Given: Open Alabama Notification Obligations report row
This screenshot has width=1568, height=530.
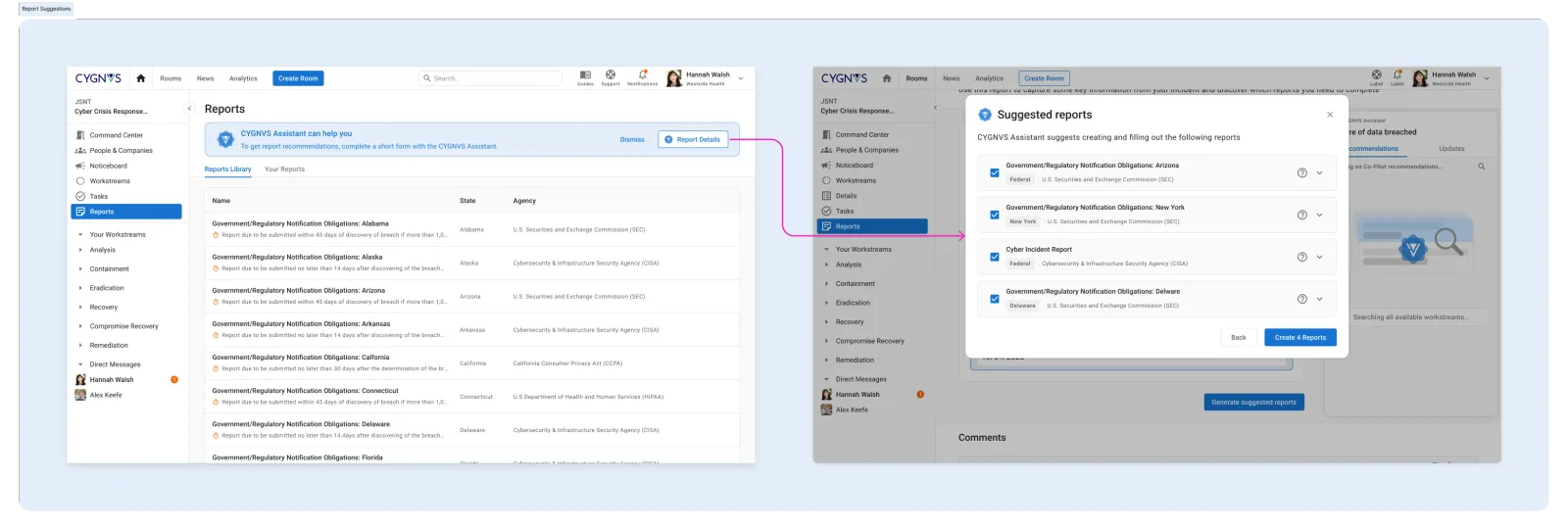Looking at the screenshot, I should [471, 229].
